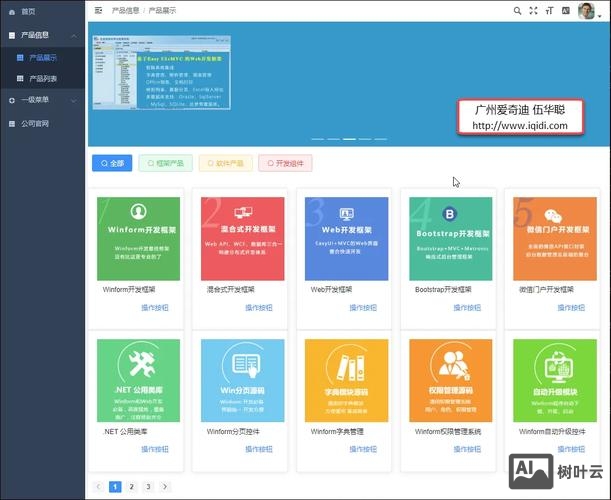The height and width of the screenshot is (500, 611).
Task: Go to pagination page 1
Action: coord(115,486)
